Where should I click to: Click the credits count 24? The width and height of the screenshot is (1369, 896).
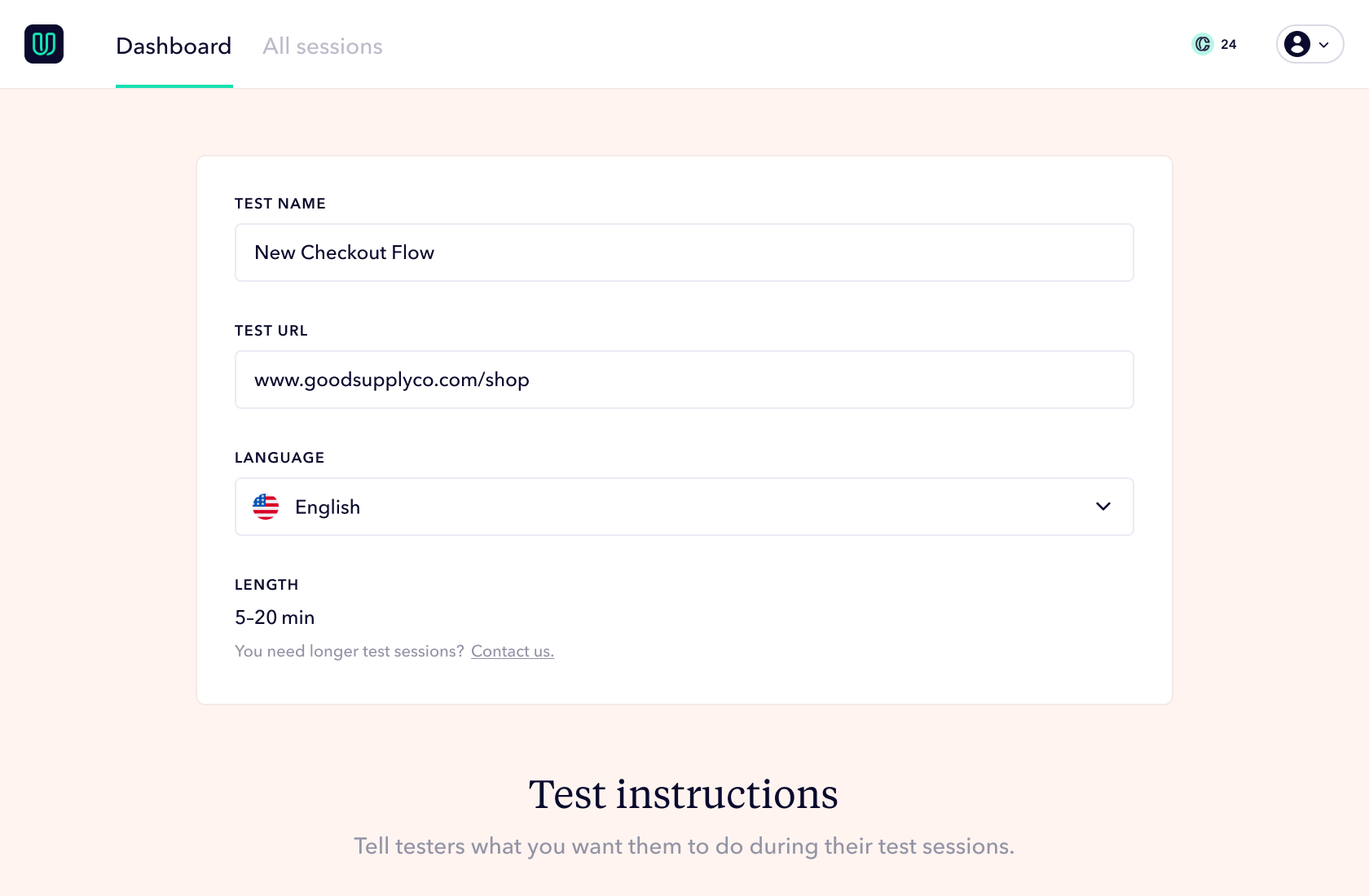tap(1228, 45)
